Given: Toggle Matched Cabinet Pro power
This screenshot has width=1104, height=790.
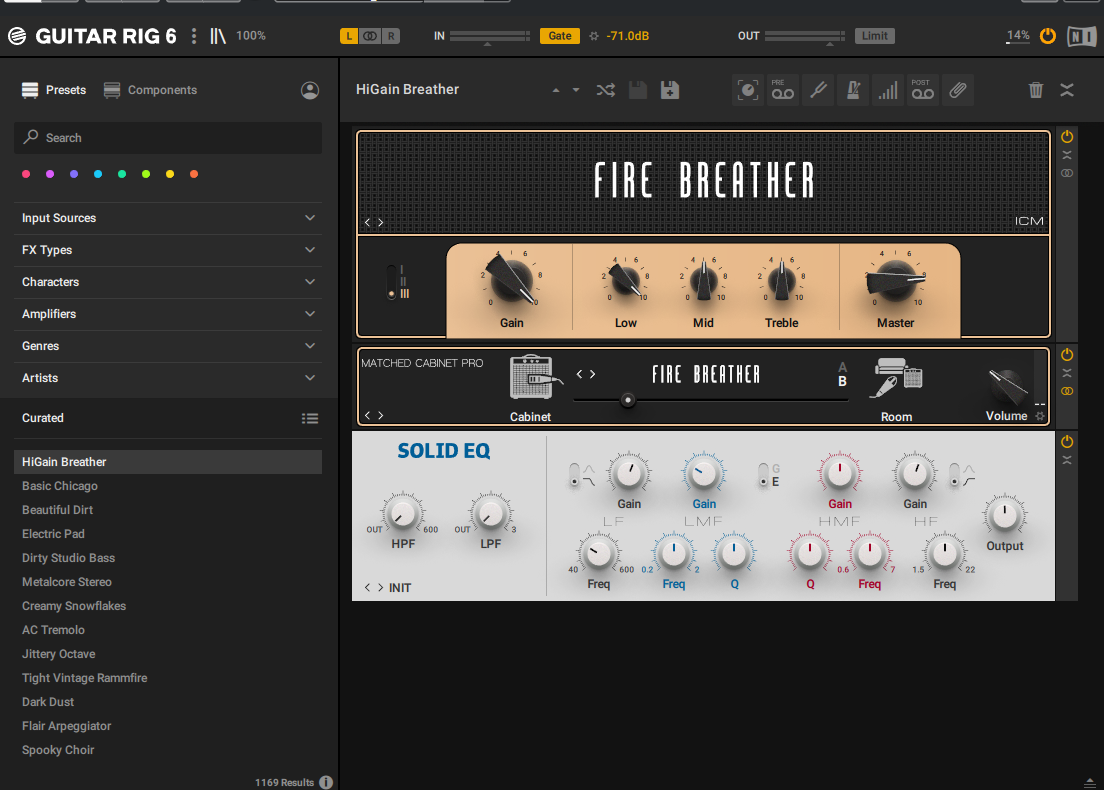Looking at the screenshot, I should tap(1067, 354).
